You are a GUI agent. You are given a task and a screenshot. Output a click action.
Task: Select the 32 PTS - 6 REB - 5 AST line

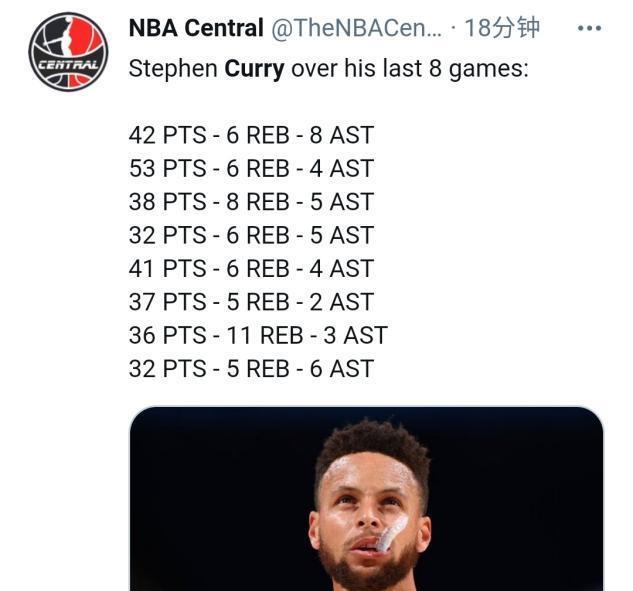[251, 235]
